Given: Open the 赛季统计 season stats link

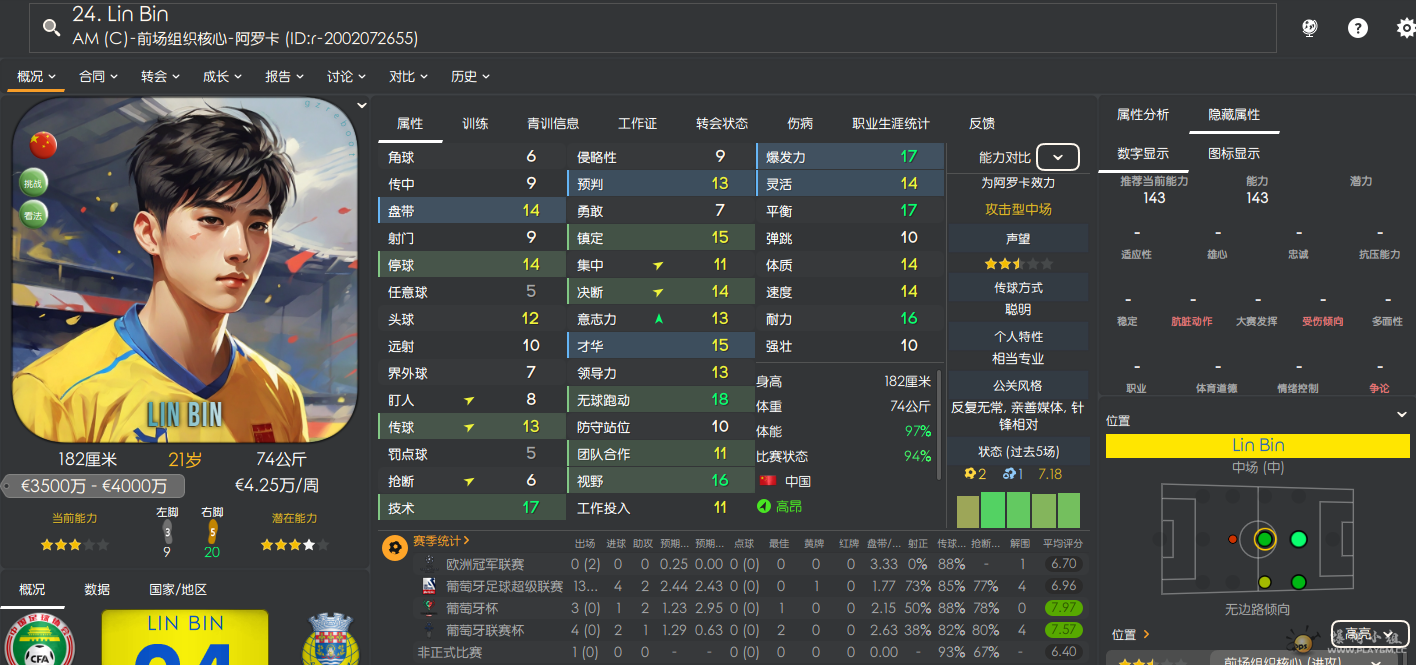Looking at the screenshot, I should (441, 541).
